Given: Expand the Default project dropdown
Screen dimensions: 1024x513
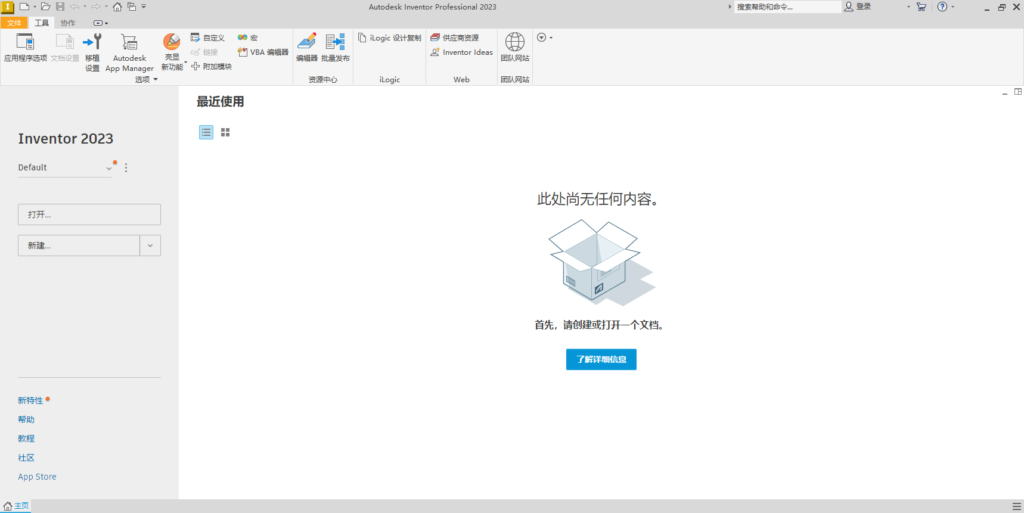Looking at the screenshot, I should pos(108,168).
